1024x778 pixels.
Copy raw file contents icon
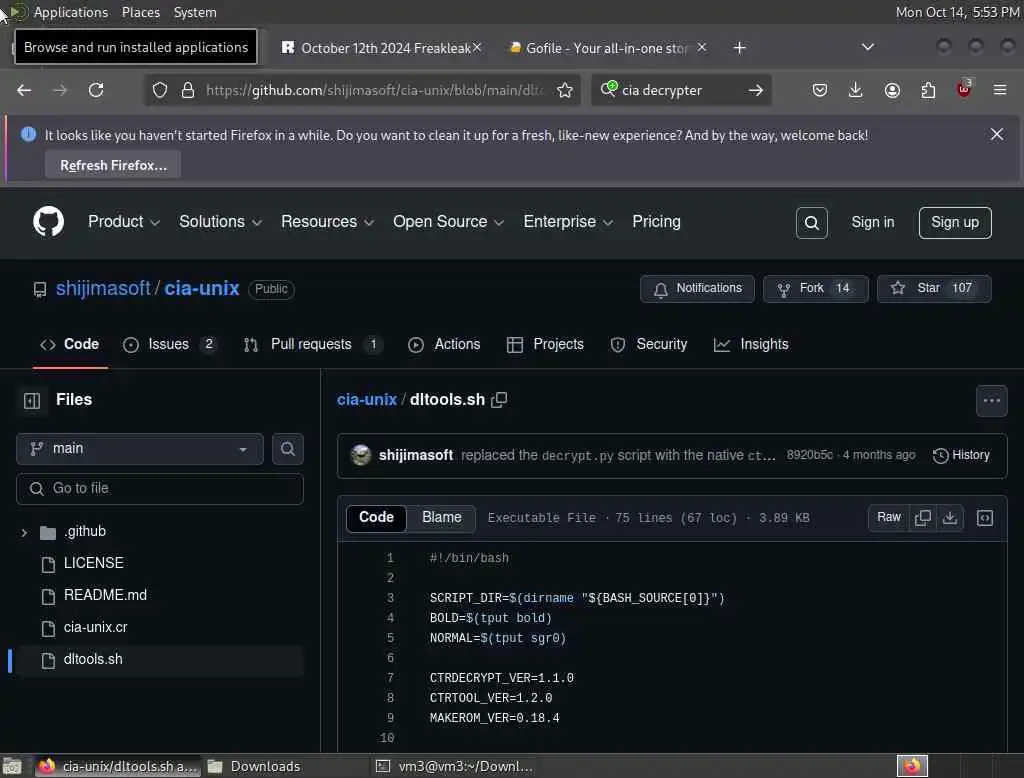923,518
